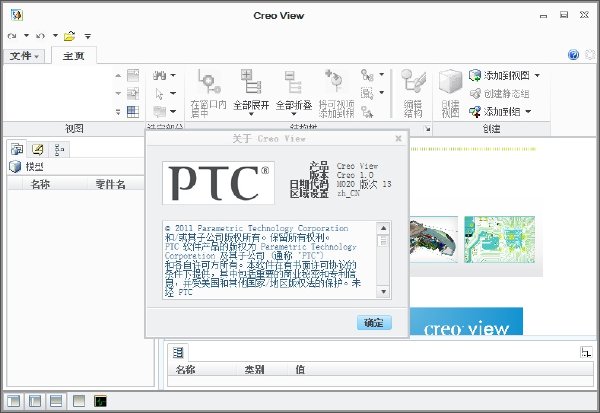The width and height of the screenshot is (600, 413).
Task: Toggle the third panel layout icon in status bar
Action: [x=56, y=401]
